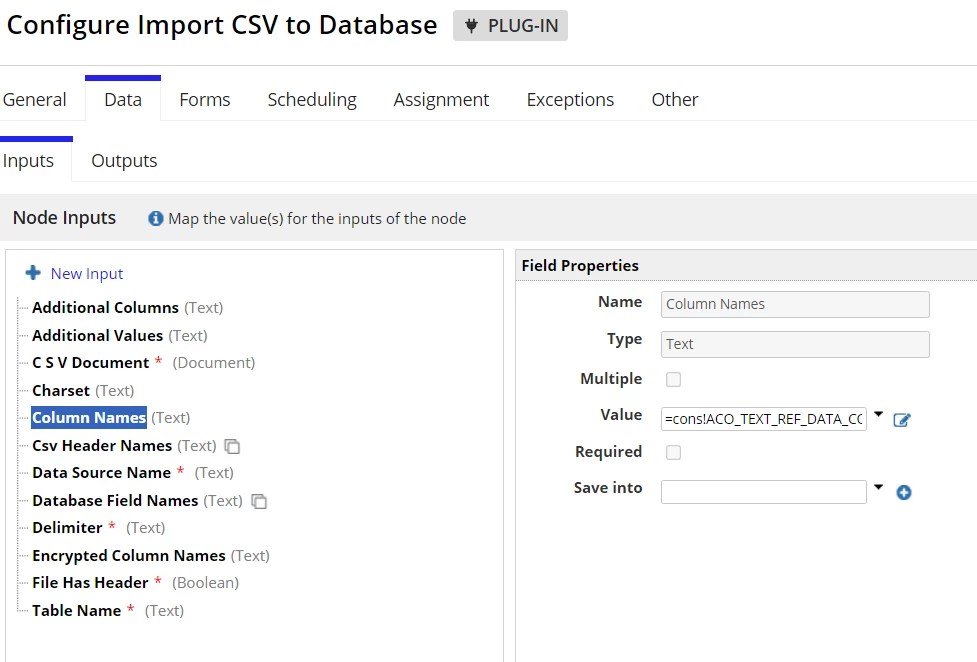977x662 pixels.
Task: Select the Data tab
Action: [x=123, y=100]
